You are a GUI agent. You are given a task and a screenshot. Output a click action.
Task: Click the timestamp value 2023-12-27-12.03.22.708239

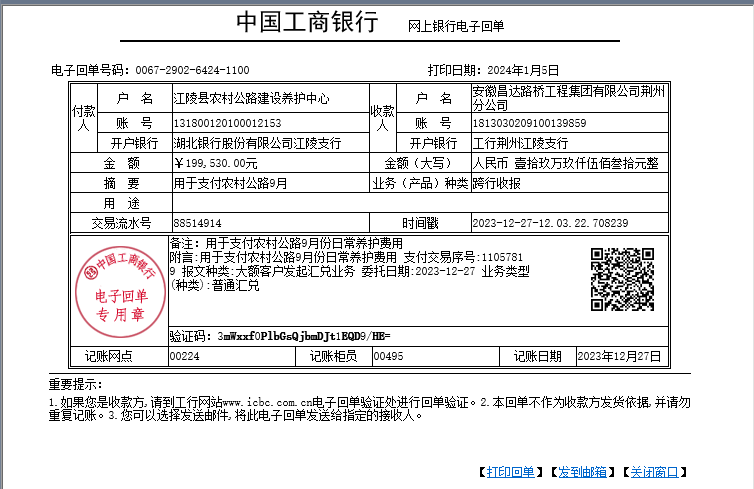point(550,223)
